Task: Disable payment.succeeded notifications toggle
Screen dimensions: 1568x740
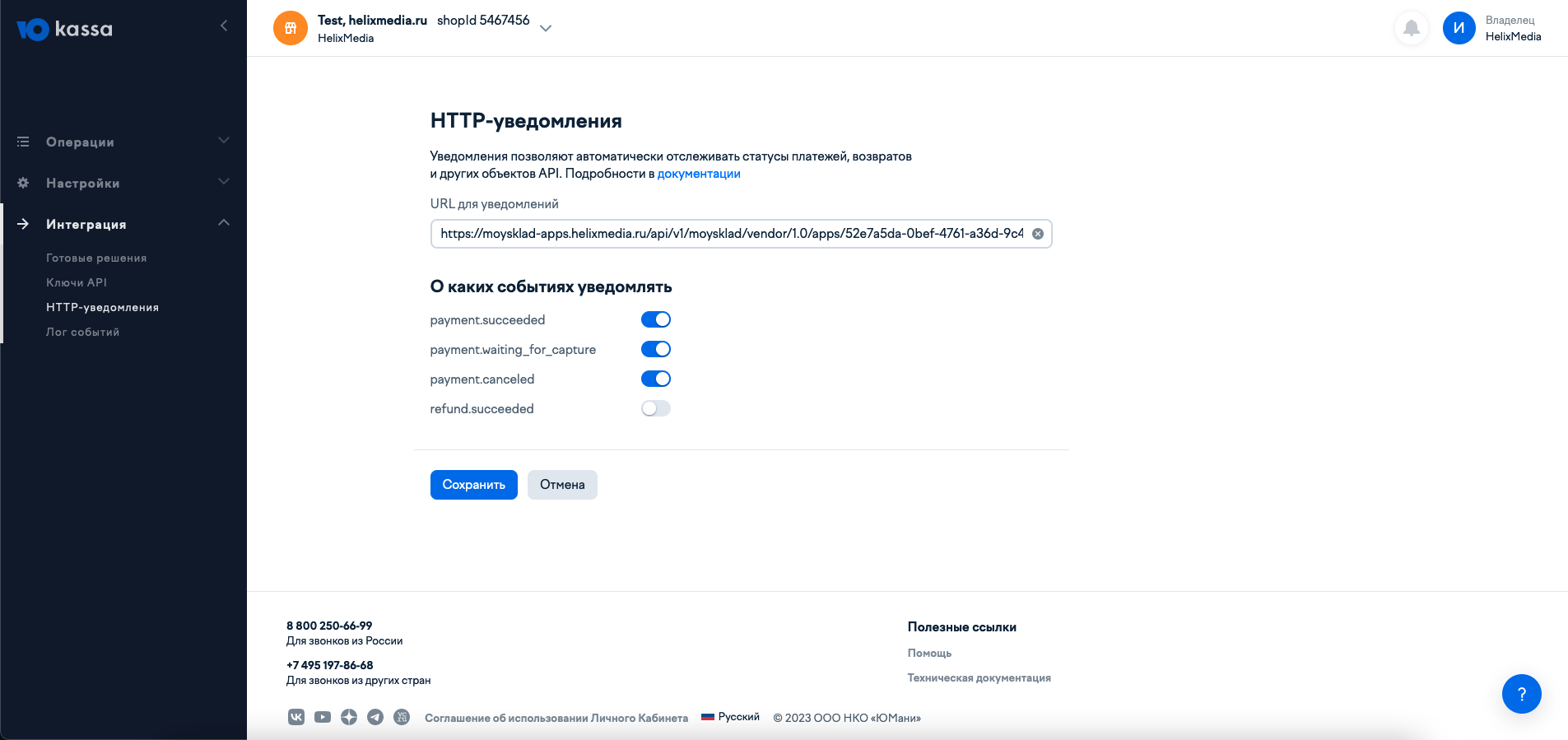Action: tap(656, 319)
